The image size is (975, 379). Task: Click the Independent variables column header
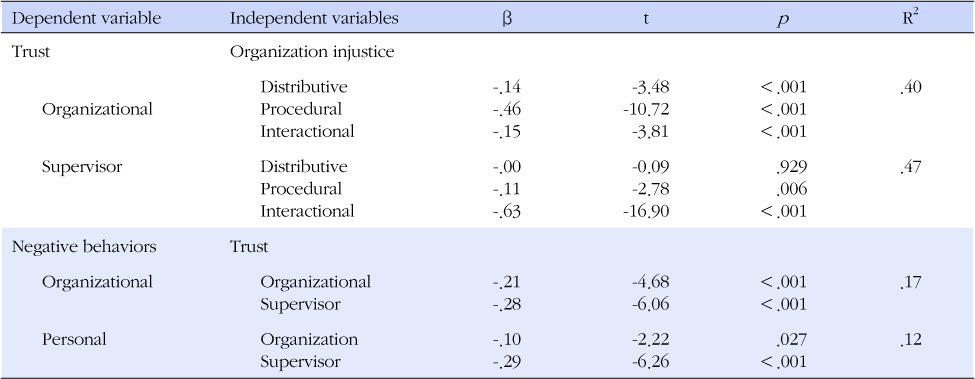(x=314, y=19)
